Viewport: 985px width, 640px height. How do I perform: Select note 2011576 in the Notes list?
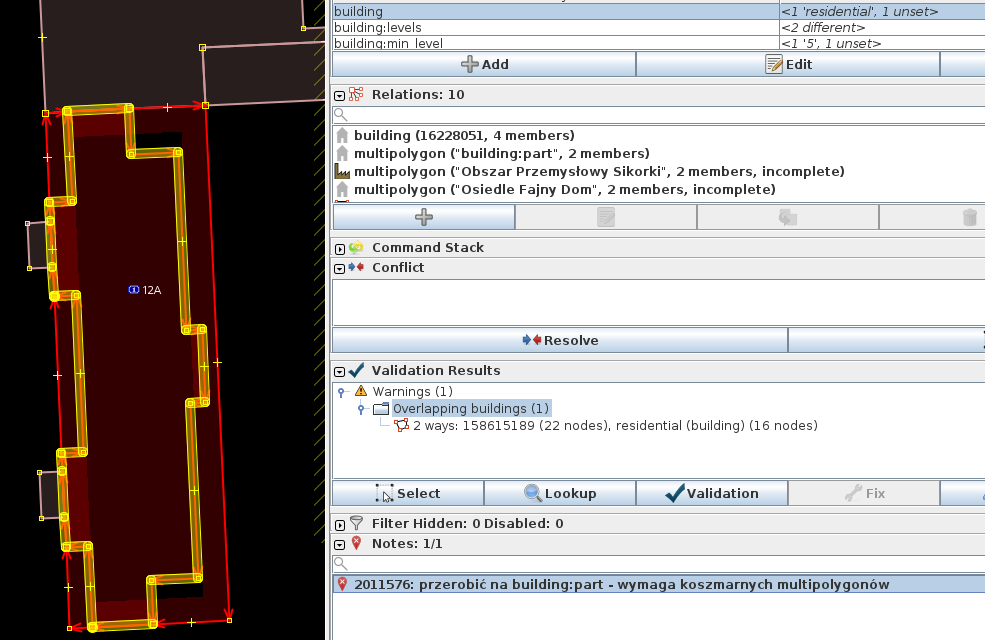click(x=620, y=585)
